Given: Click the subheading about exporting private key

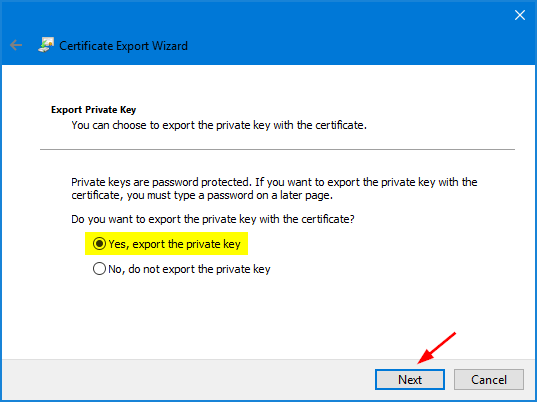Looking at the screenshot, I should pos(219,125).
